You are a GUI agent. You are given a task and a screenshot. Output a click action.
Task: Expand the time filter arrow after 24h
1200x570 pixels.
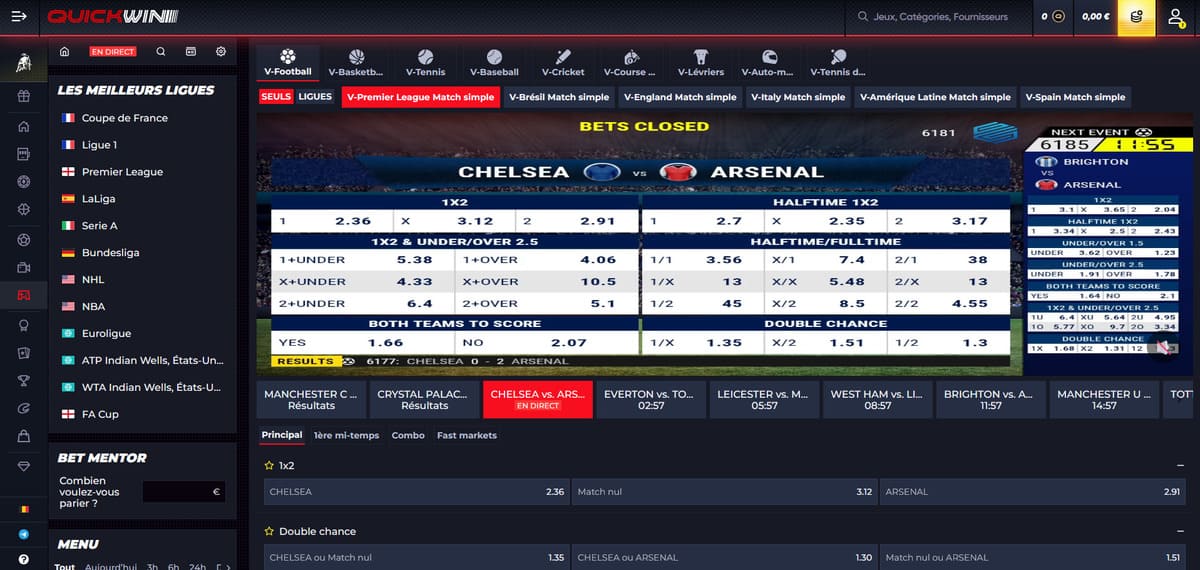229,567
